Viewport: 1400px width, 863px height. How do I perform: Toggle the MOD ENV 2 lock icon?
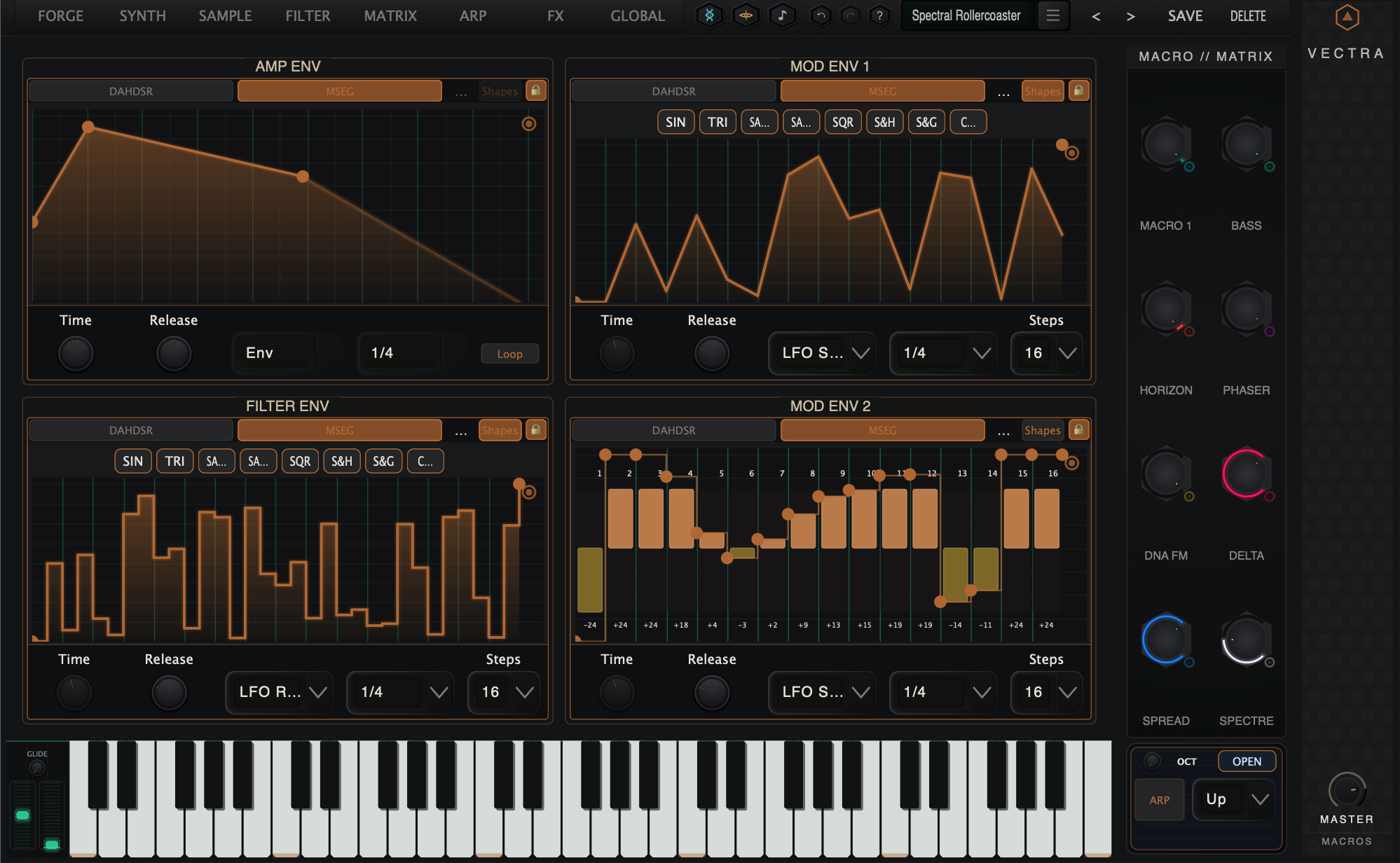(x=1079, y=429)
